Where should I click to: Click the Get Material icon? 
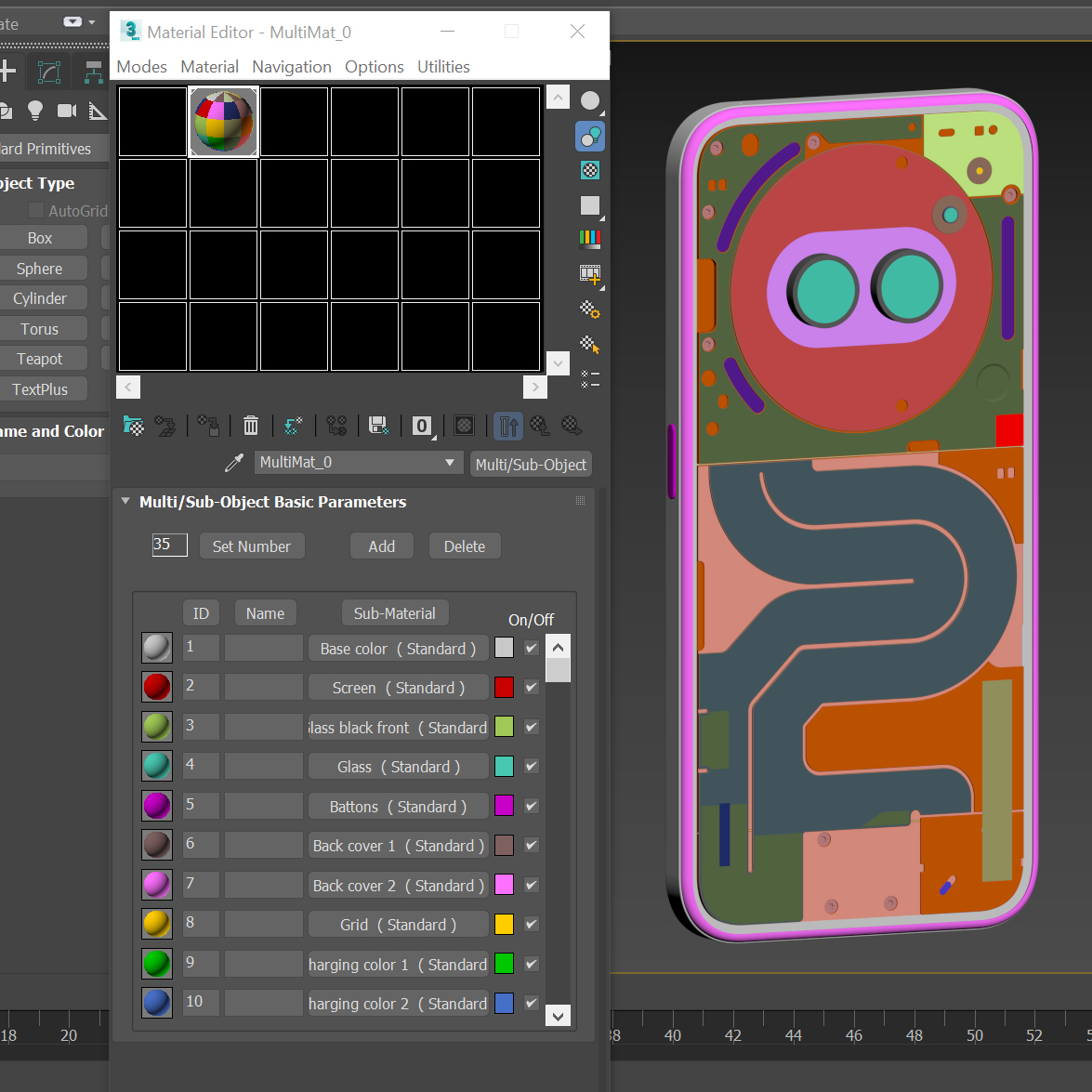(x=134, y=426)
